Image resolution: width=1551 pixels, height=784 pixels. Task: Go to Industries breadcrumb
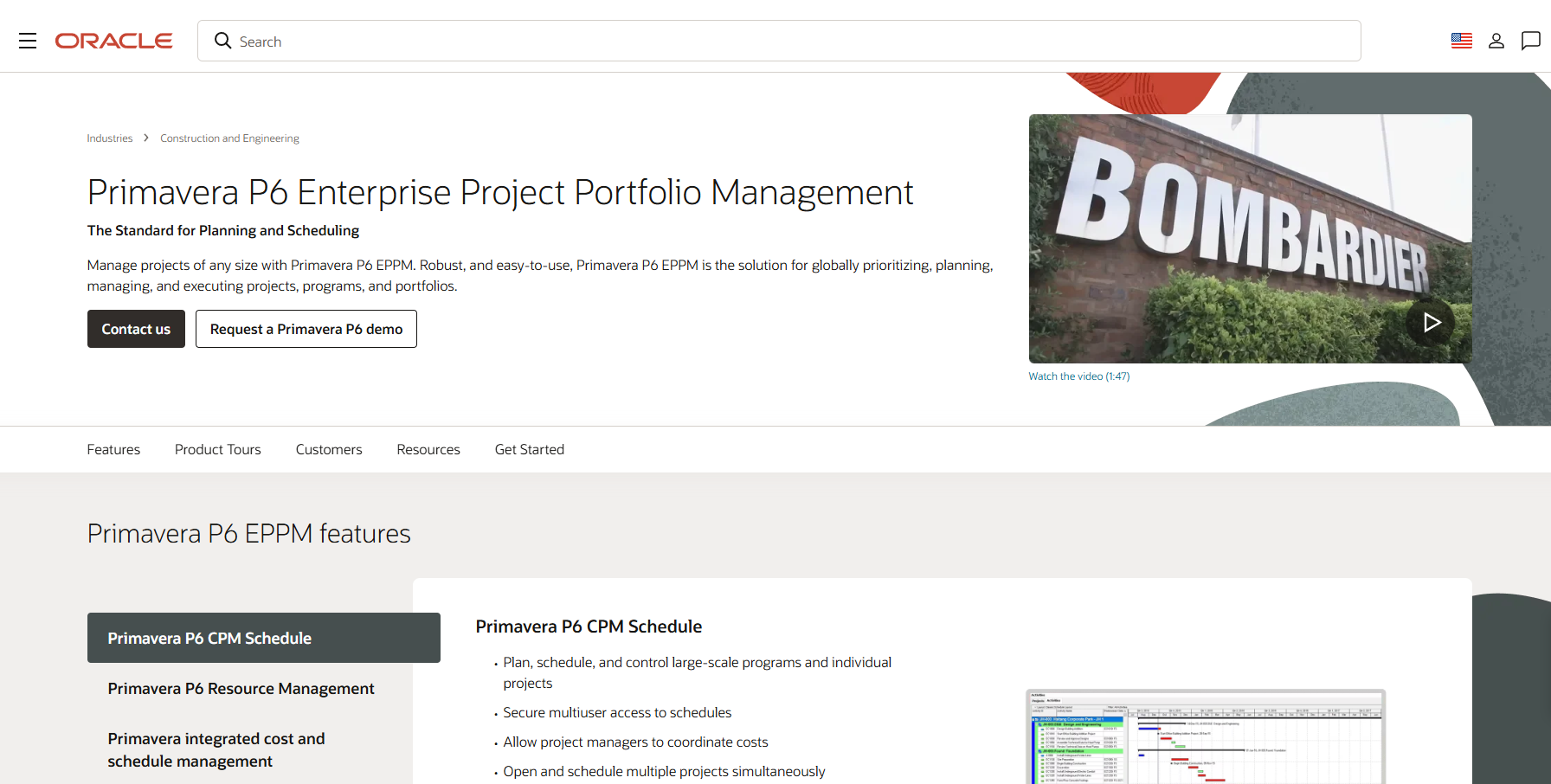pos(110,138)
